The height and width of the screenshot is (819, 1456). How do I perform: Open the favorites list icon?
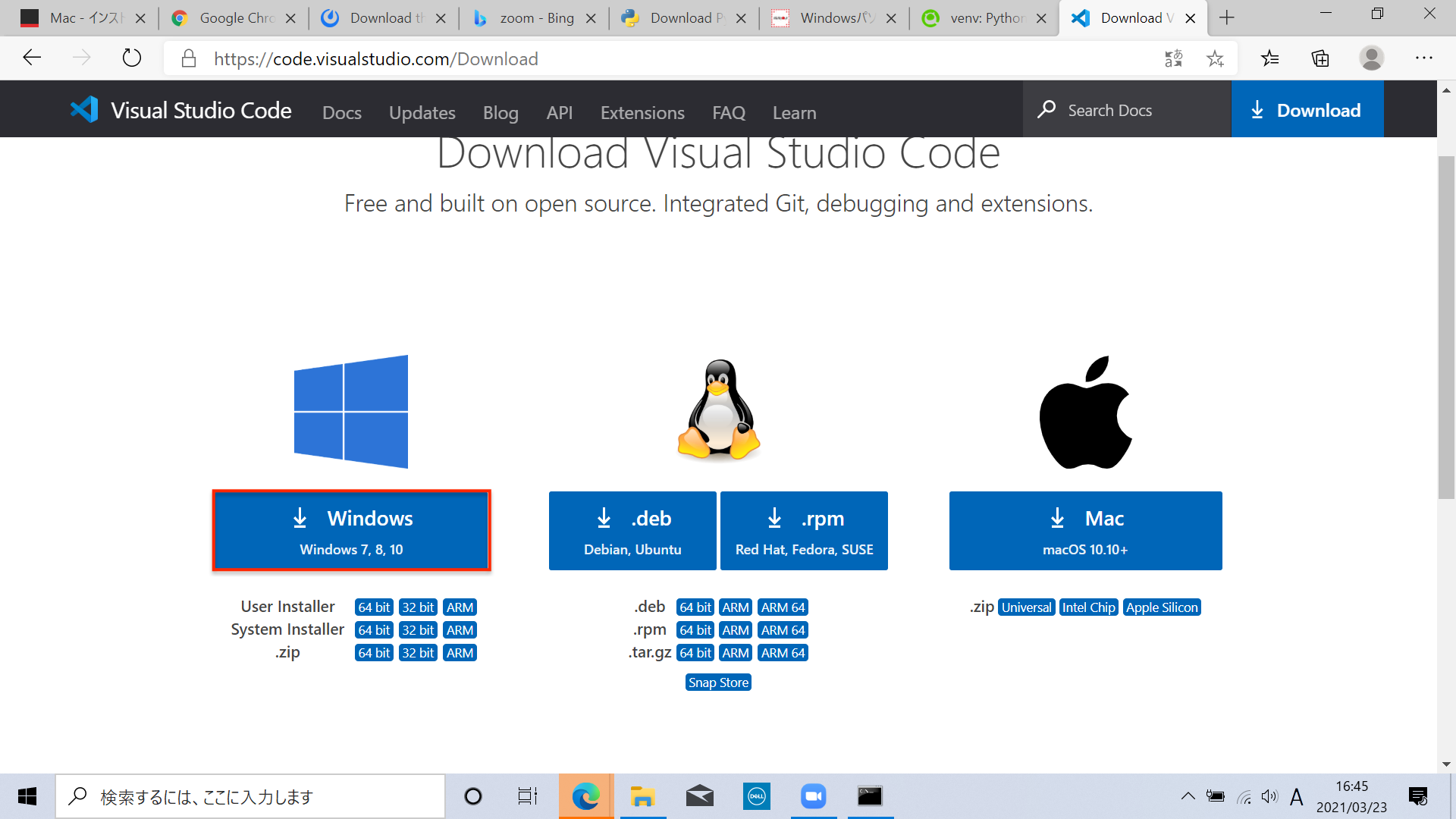click(x=1269, y=58)
